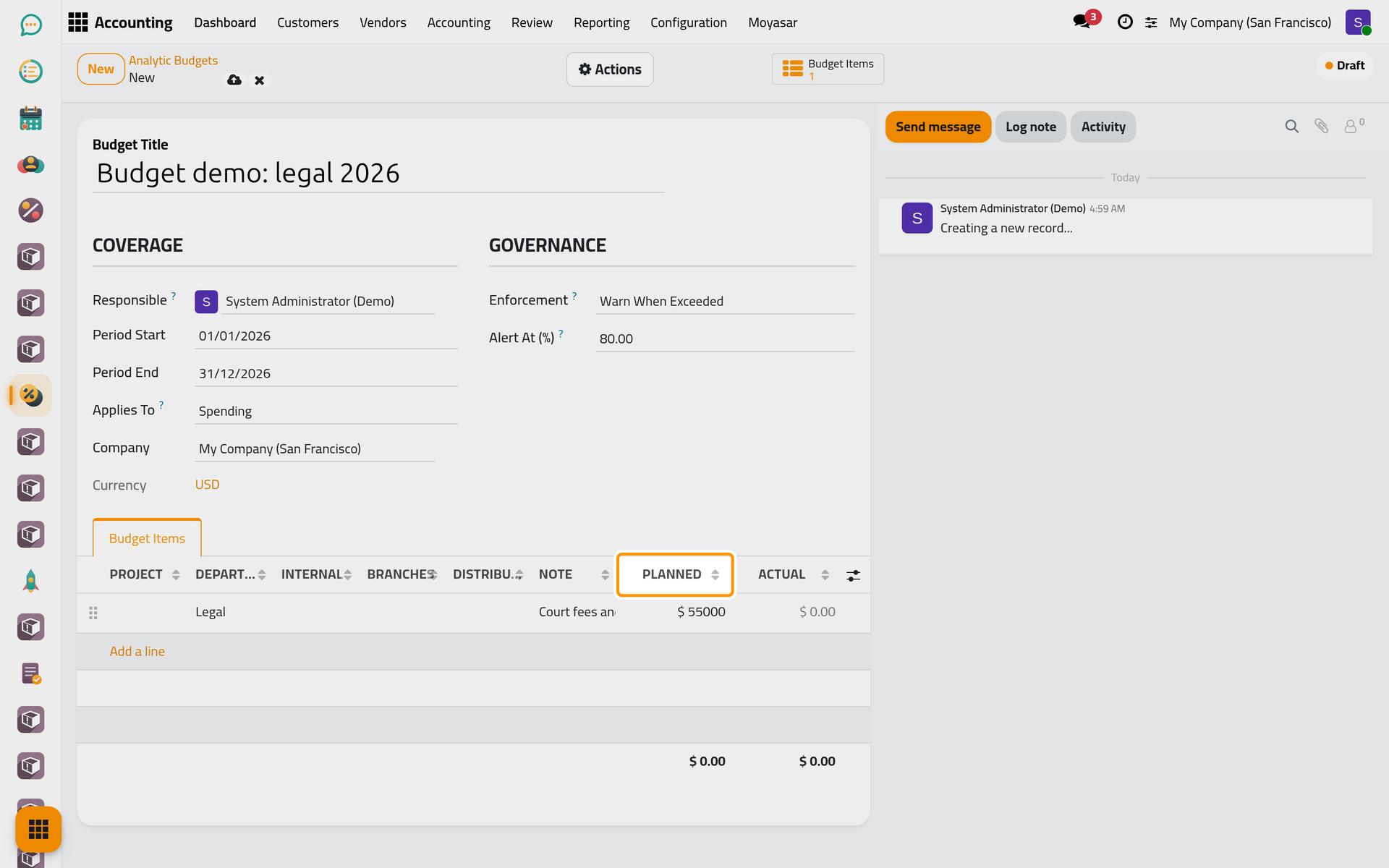Open the Configuration menu
The height and width of the screenshot is (868, 1389).
[x=688, y=22]
